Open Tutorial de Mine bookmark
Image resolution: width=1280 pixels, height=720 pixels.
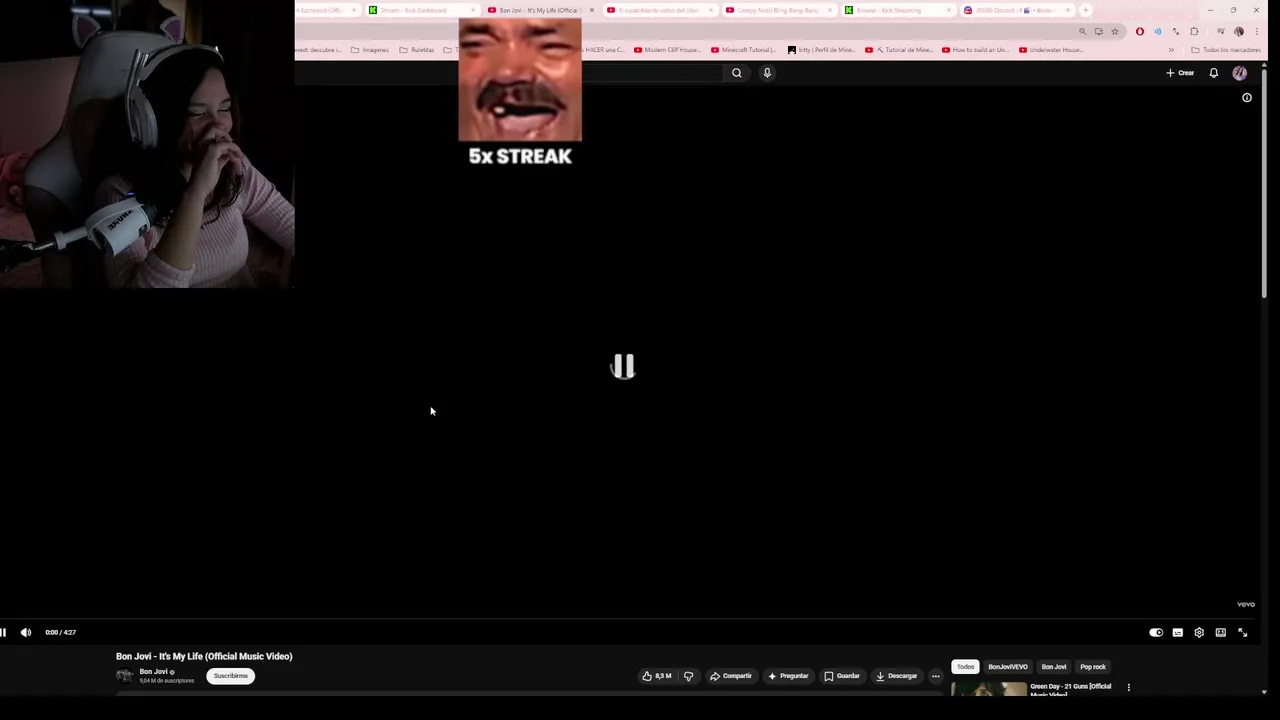pyautogui.click(x=898, y=50)
